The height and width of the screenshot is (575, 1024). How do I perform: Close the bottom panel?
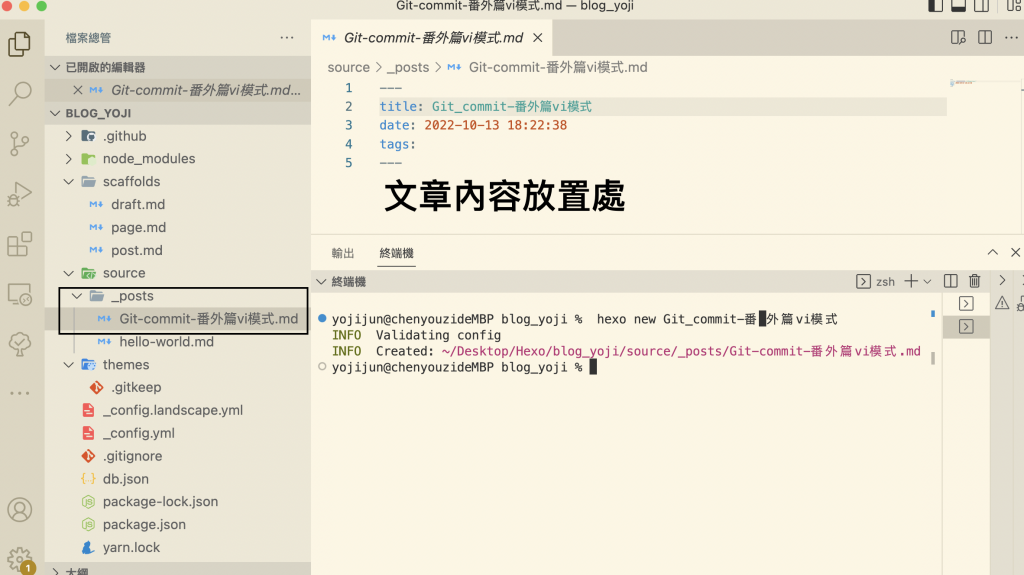[x=1016, y=252]
